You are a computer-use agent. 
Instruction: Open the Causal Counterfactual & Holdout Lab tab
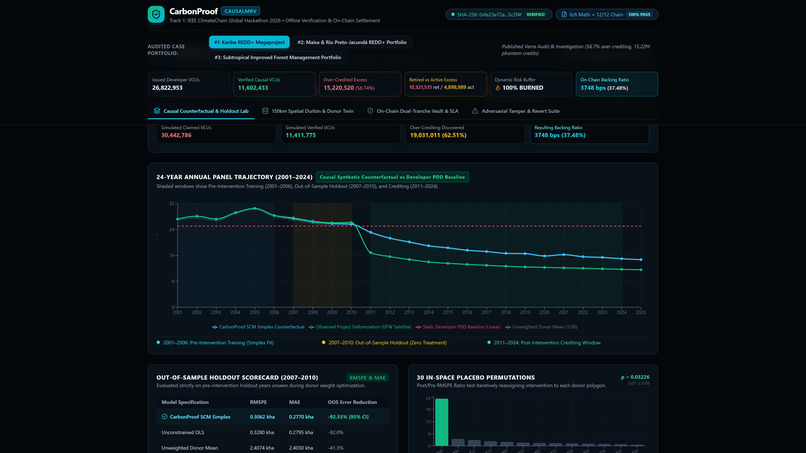tap(201, 111)
